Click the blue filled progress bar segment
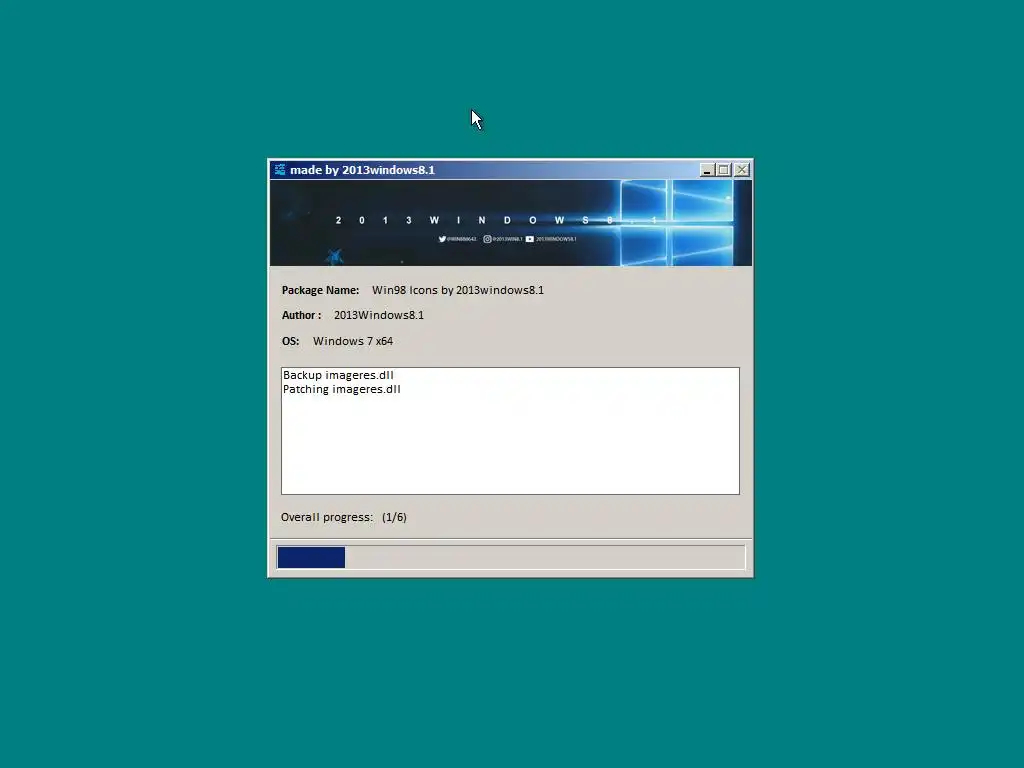This screenshot has height=768, width=1024. pos(311,558)
